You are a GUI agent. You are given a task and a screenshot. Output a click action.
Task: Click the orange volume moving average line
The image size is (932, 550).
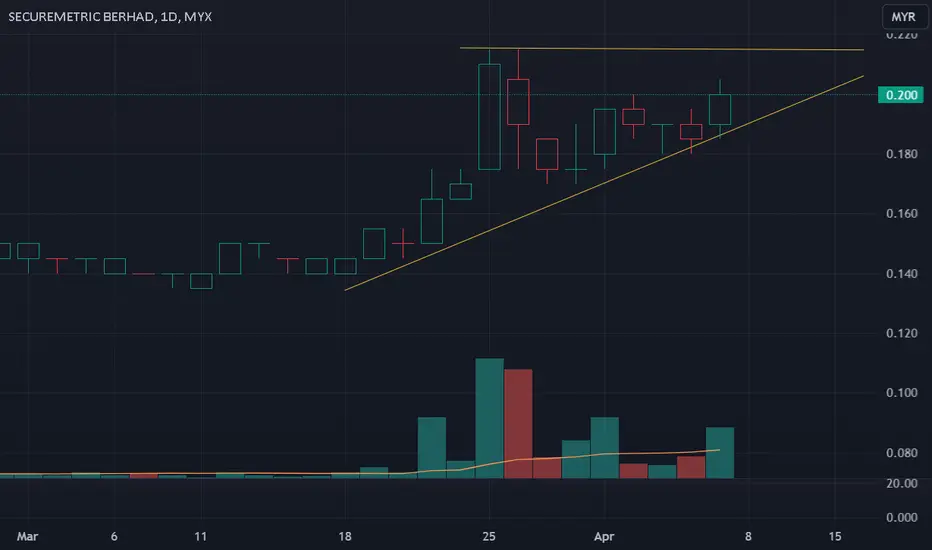[x=360, y=473]
